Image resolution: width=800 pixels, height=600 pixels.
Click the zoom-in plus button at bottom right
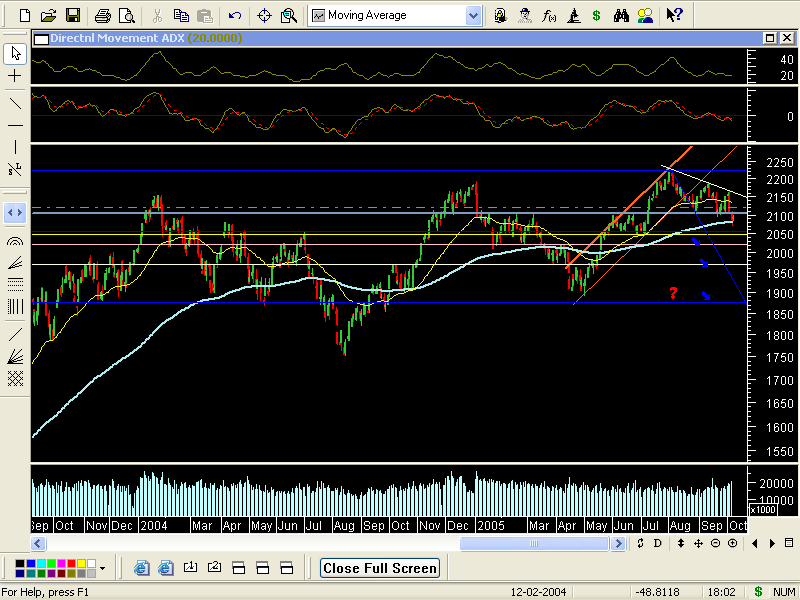click(732, 543)
